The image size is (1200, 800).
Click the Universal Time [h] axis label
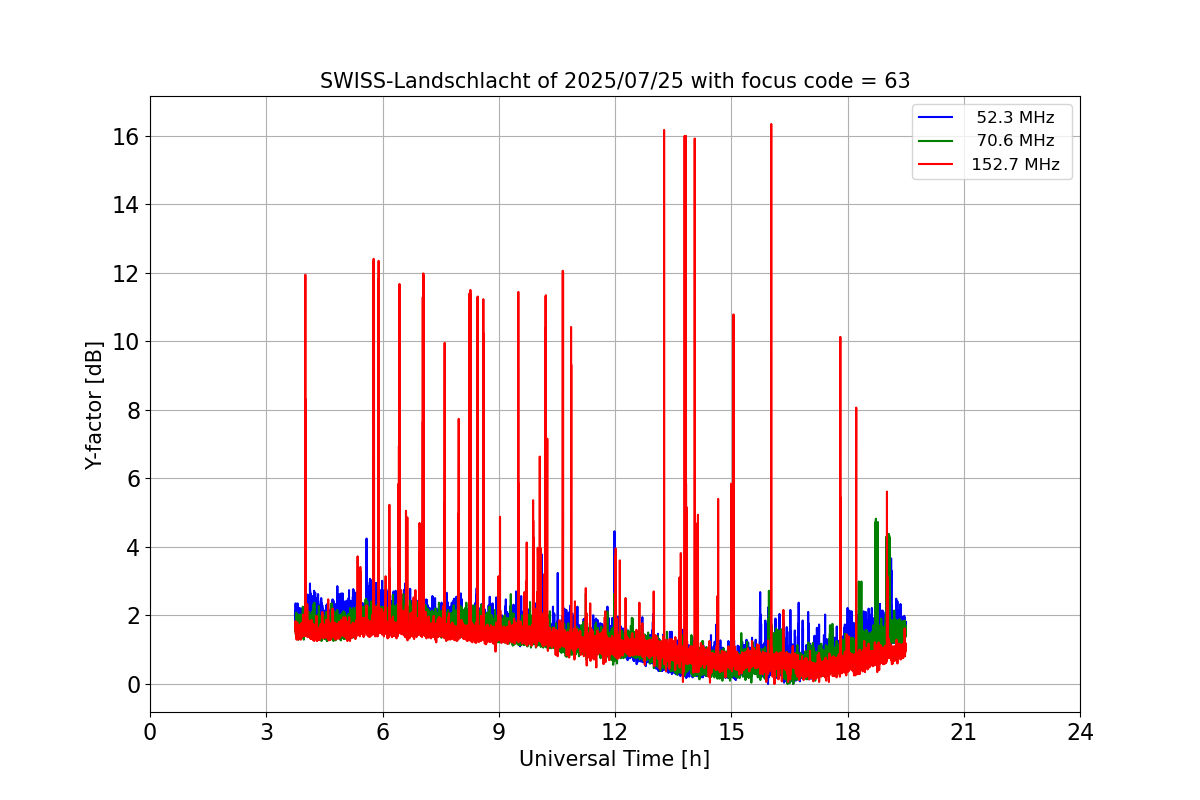point(614,759)
